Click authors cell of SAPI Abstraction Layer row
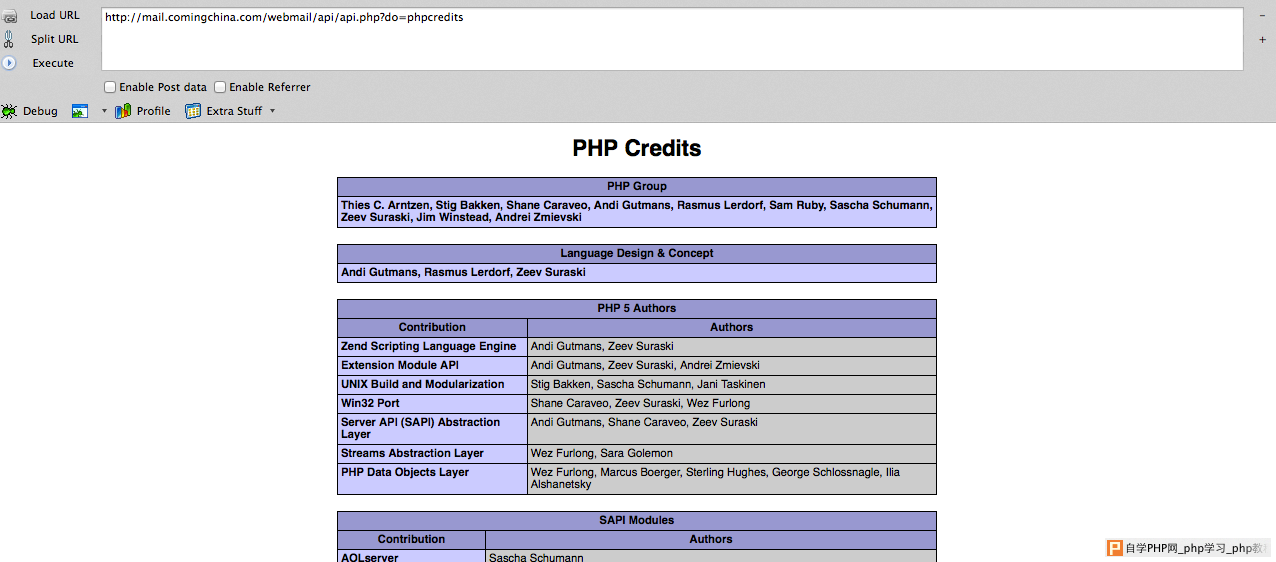Viewport: 1276px width, 562px height. pos(732,429)
